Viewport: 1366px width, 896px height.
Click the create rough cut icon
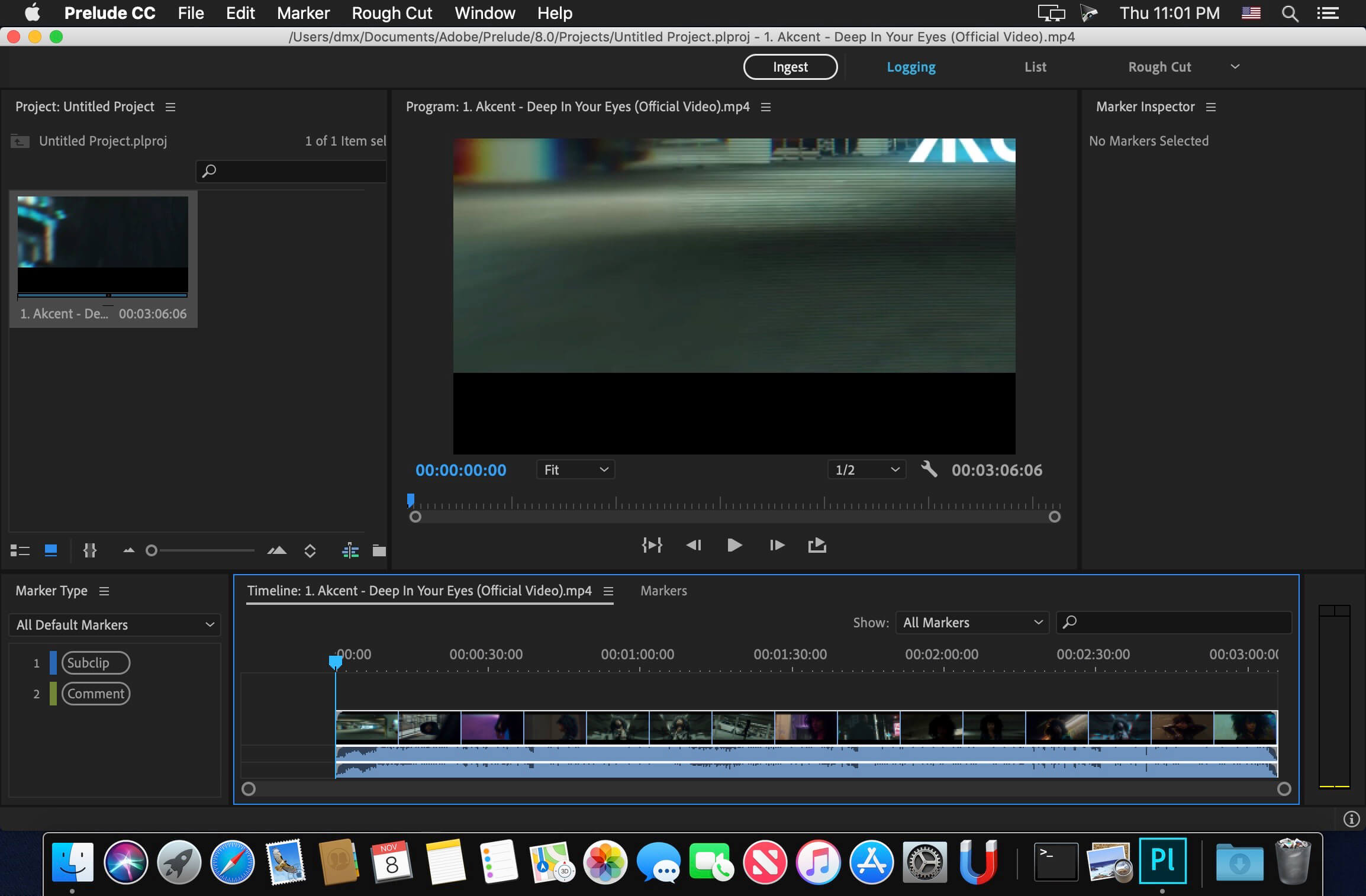[x=350, y=551]
